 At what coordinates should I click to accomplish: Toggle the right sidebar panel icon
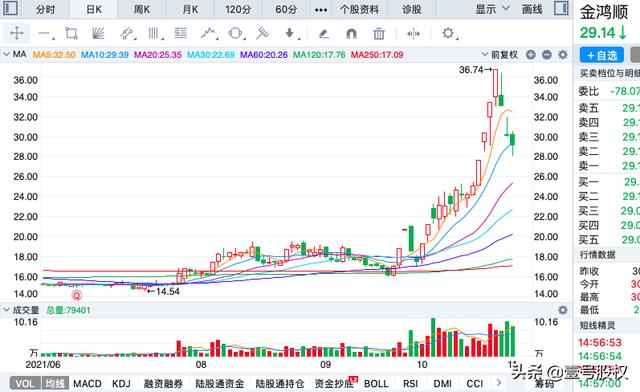coord(561,8)
